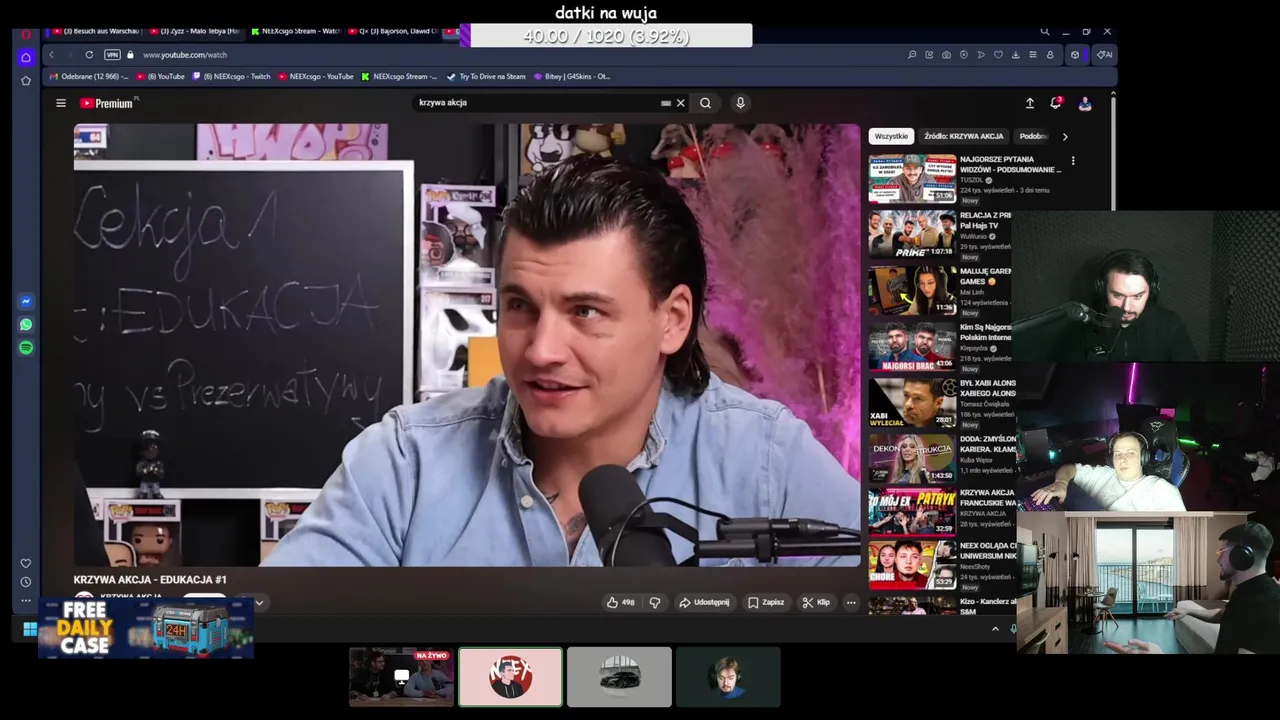1280x720 pixels.
Task: Select the 'Podobne' filter chip
Action: pos(1033,136)
